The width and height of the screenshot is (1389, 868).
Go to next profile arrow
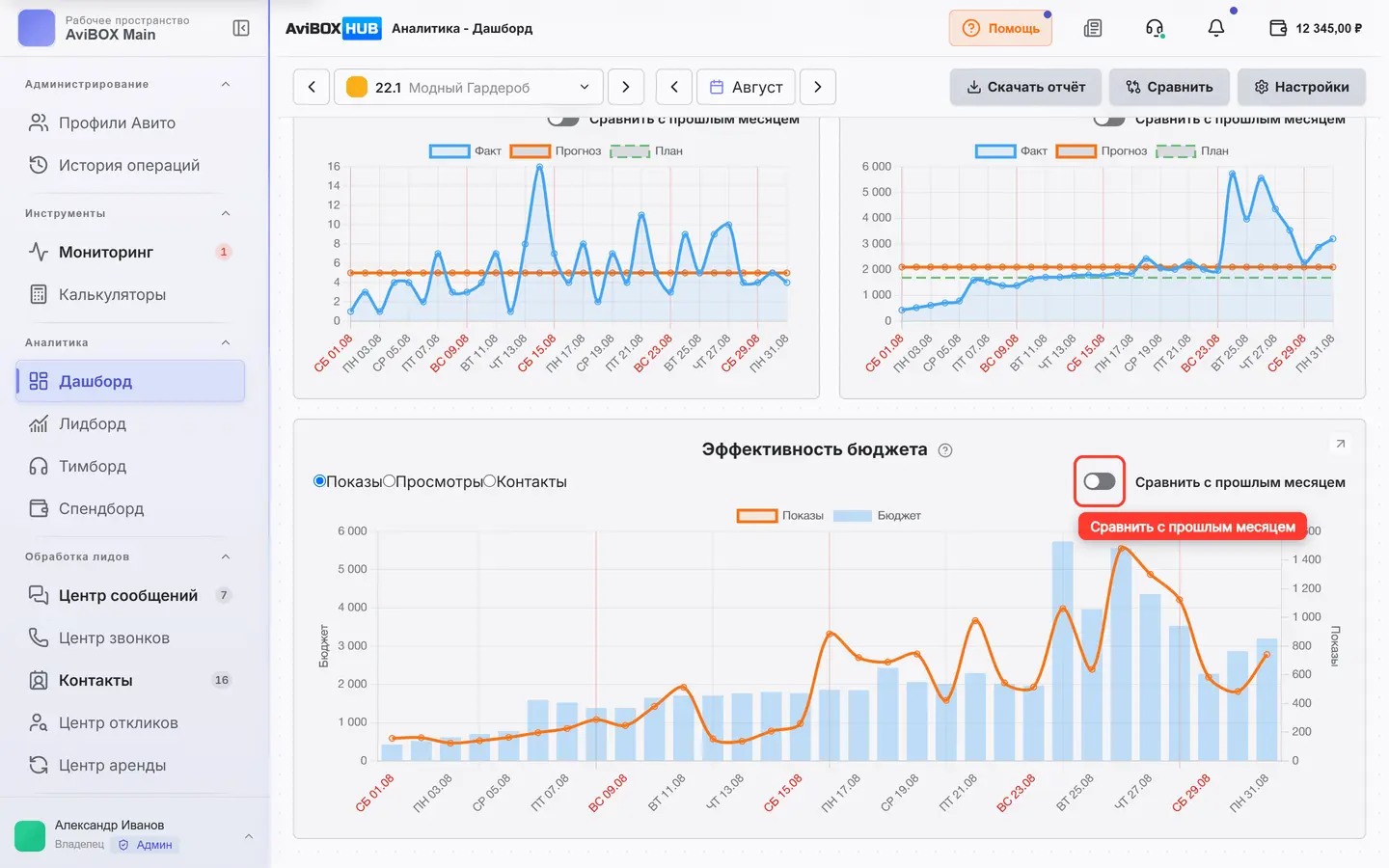(626, 87)
